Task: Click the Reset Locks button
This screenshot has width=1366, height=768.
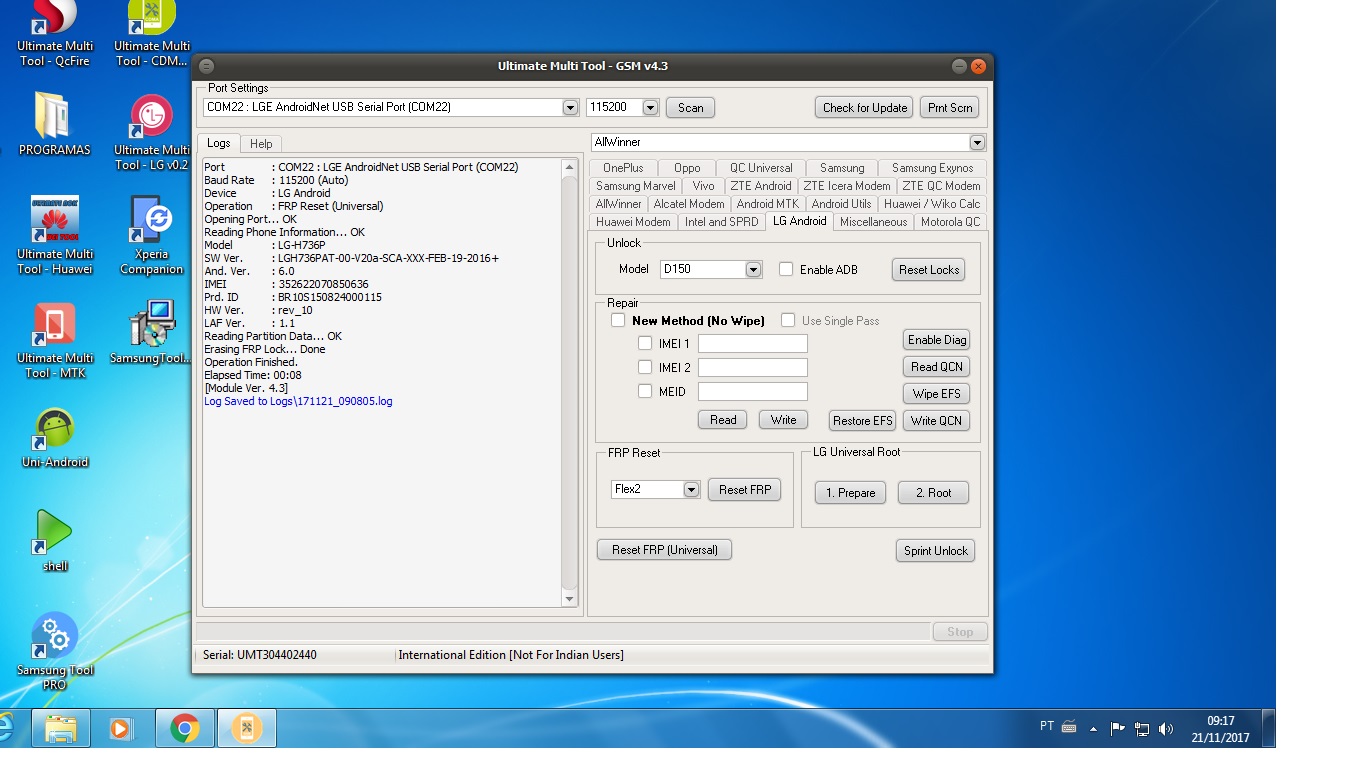Action: [x=929, y=269]
